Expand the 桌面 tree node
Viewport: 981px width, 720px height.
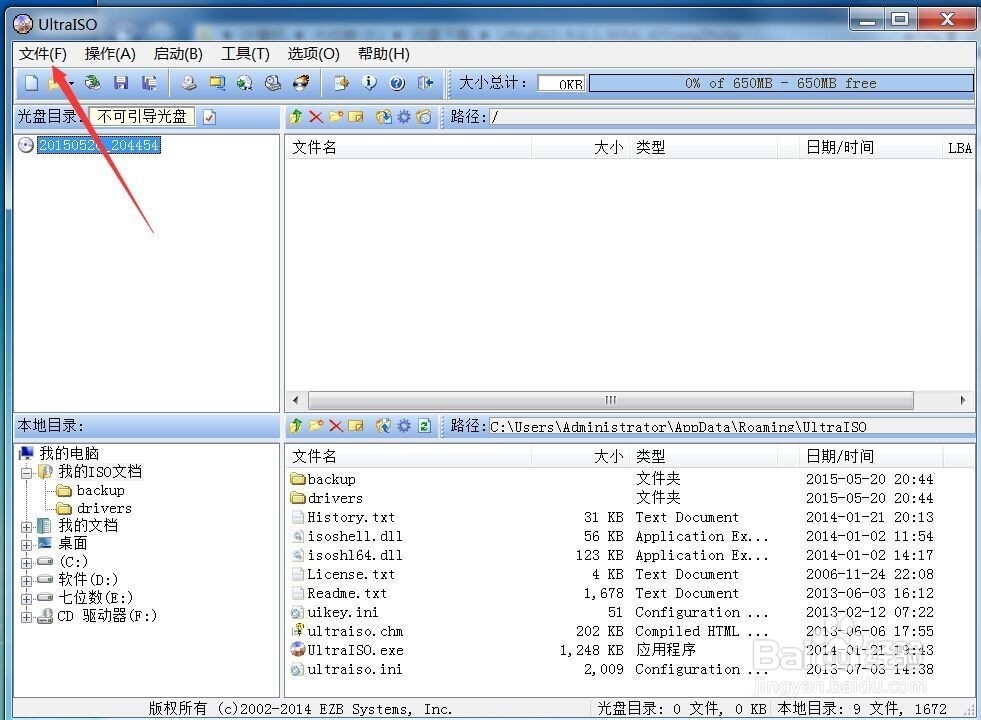(x=26, y=544)
